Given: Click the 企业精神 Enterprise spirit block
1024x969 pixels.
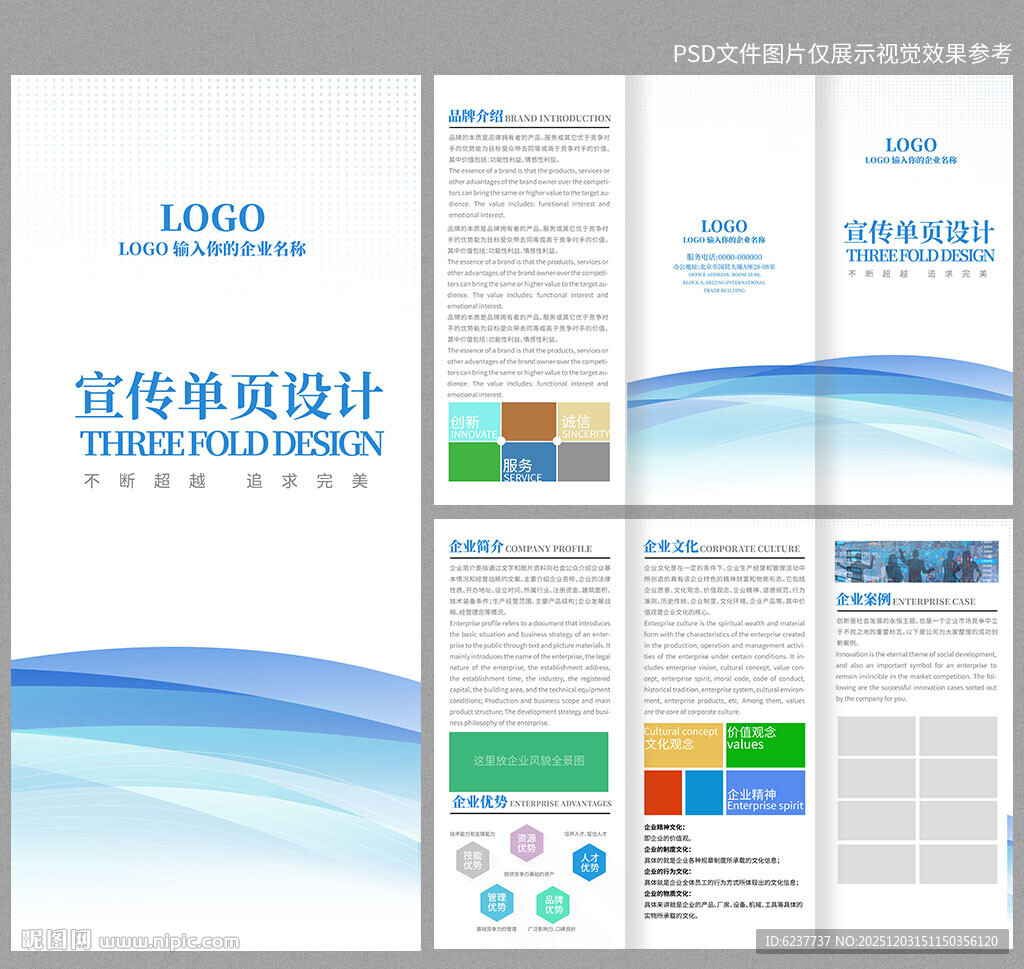Looking at the screenshot, I should pyautogui.click(x=765, y=793).
